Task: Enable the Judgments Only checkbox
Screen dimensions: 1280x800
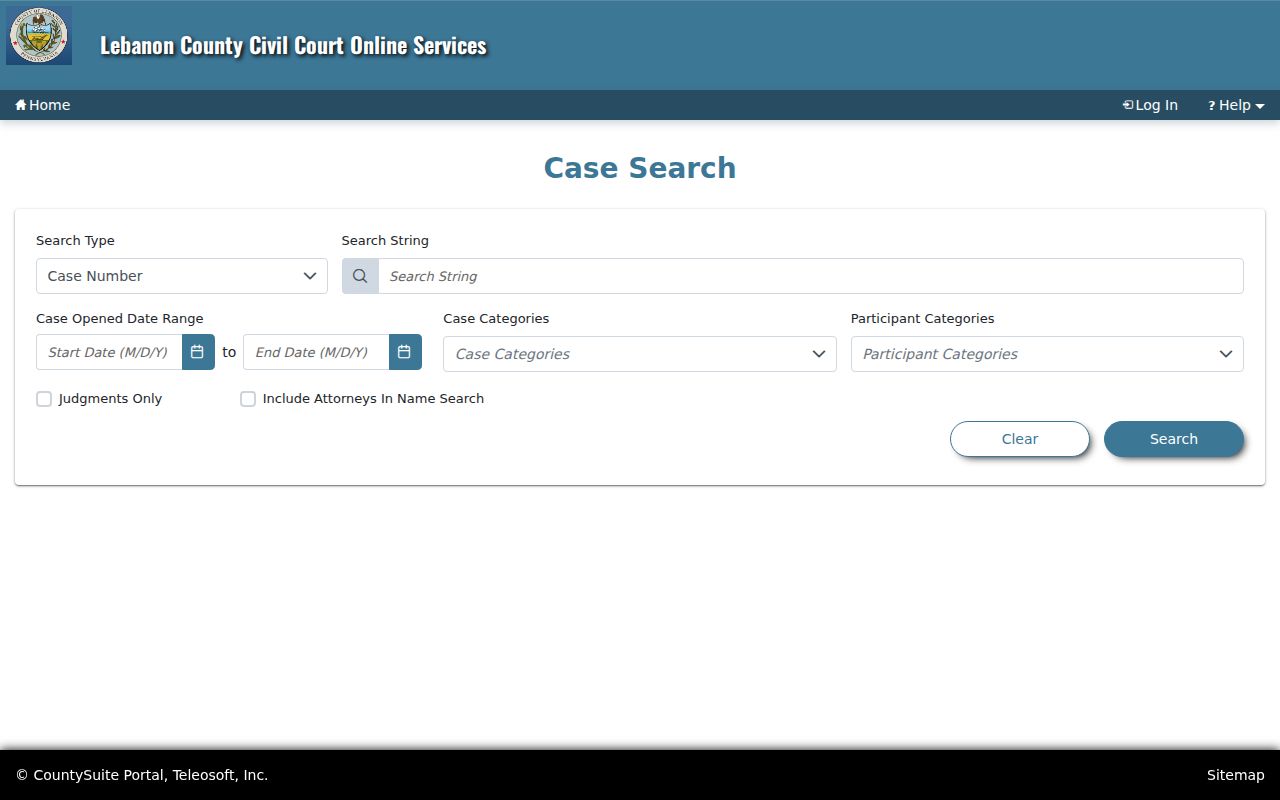Action: [44, 399]
